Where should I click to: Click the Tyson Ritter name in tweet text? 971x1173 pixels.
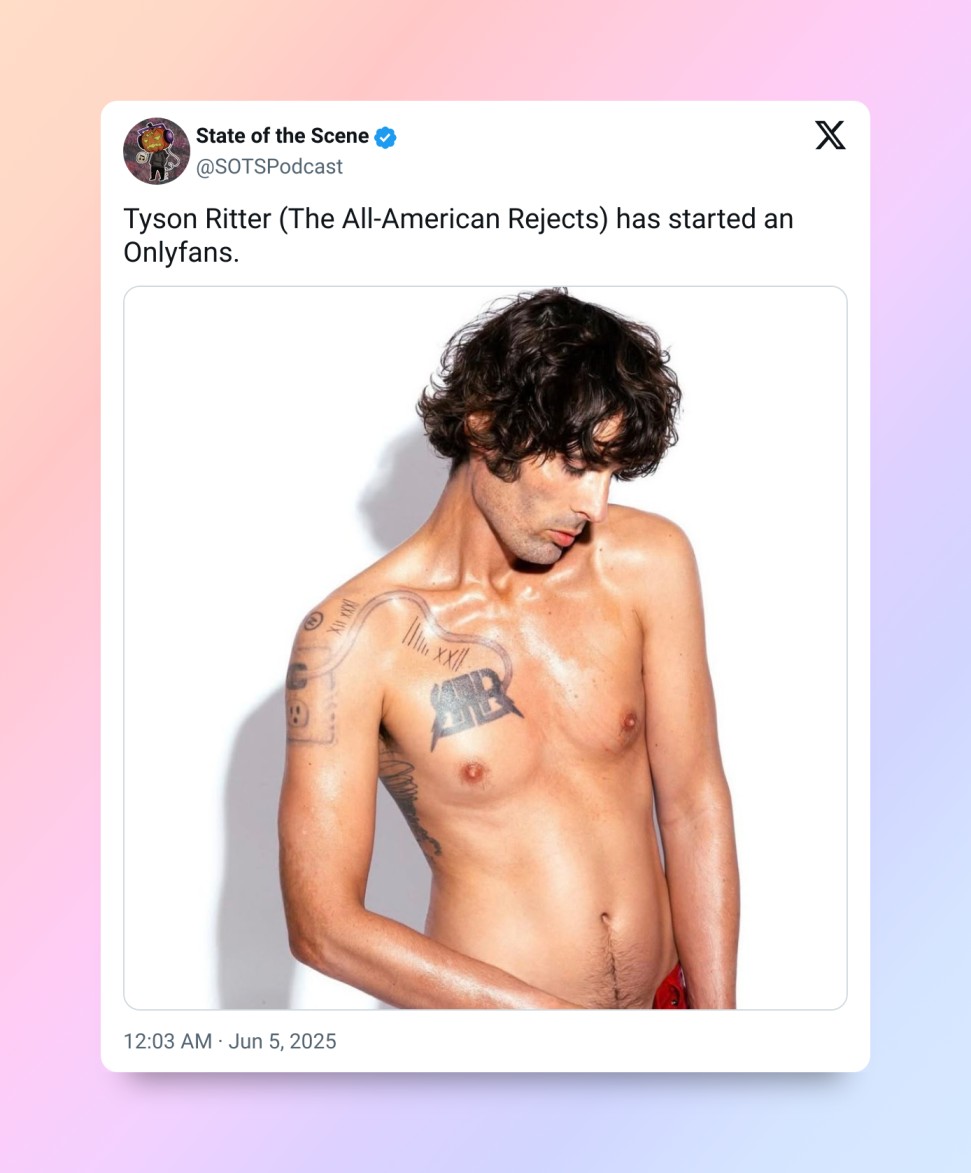point(197,219)
